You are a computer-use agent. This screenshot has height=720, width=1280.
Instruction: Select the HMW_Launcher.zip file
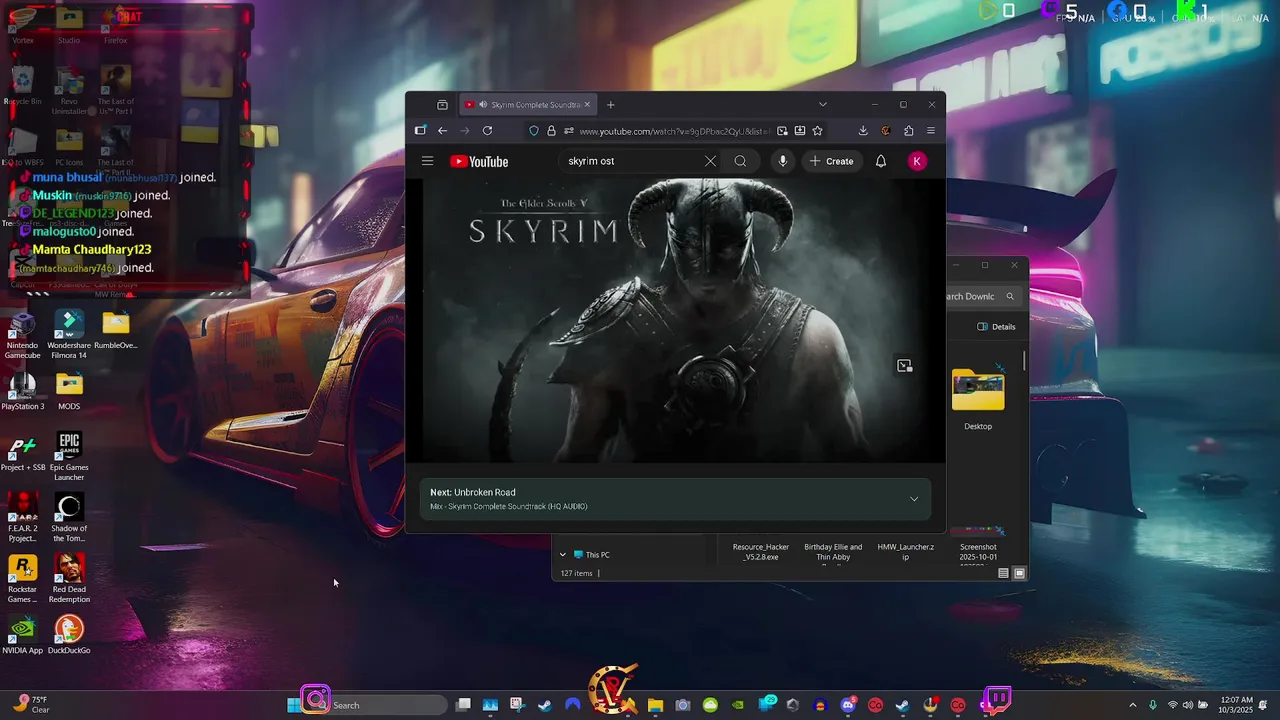906,552
